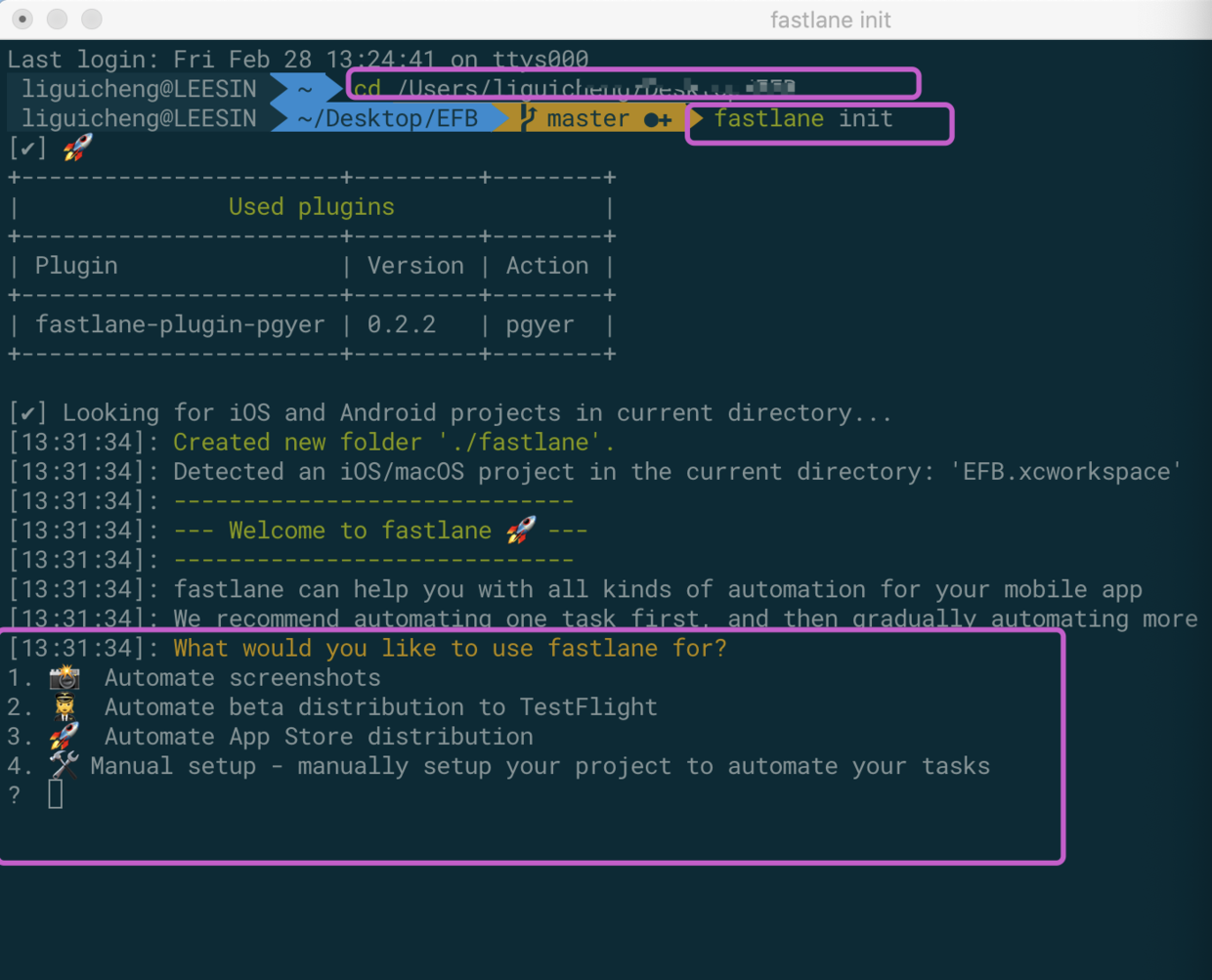The height and width of the screenshot is (980, 1212).
Task: Click 'pgyer' action table cell
Action: point(540,325)
